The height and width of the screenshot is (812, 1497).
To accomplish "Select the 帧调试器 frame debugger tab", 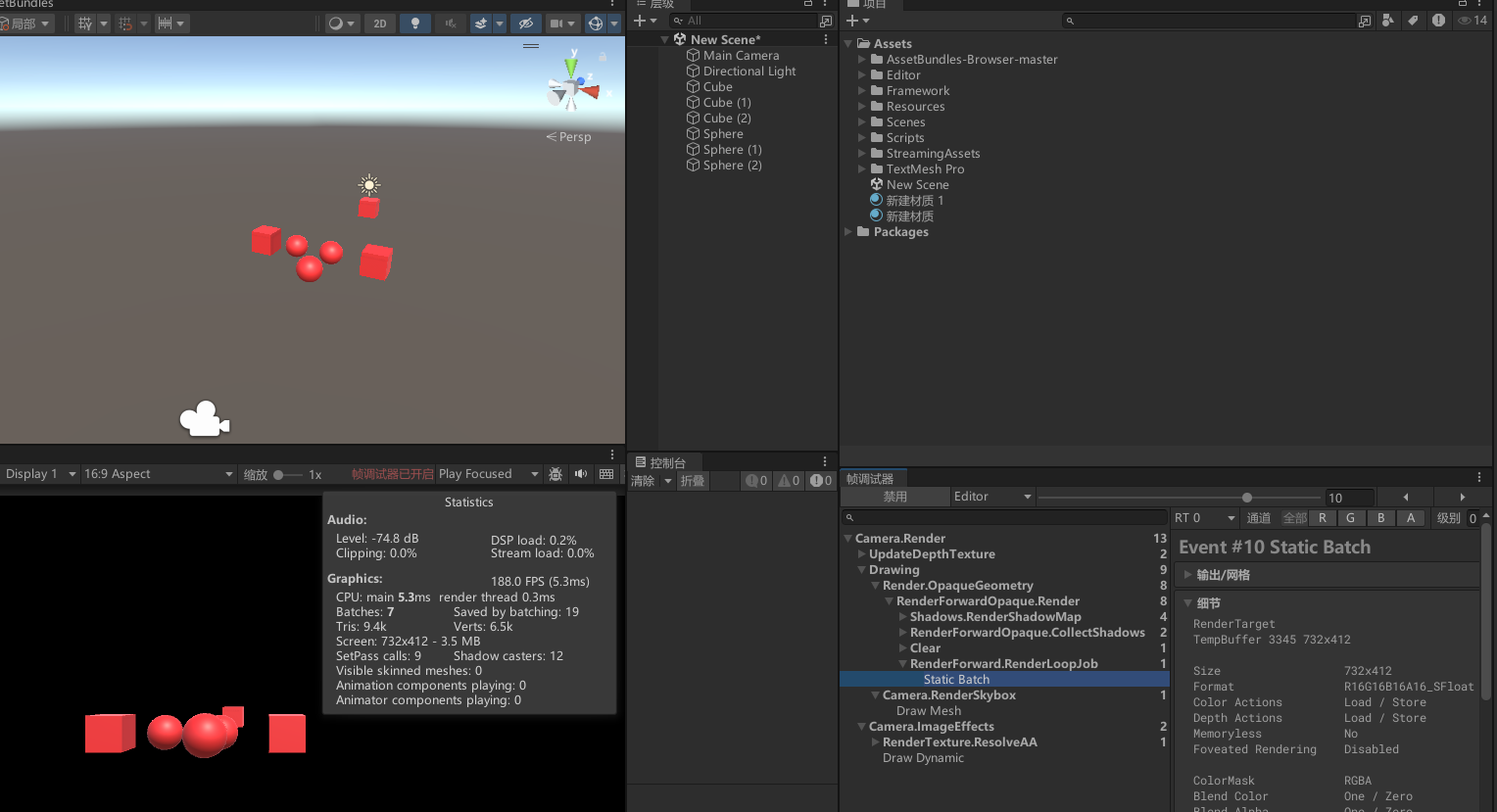I will 870,479.
